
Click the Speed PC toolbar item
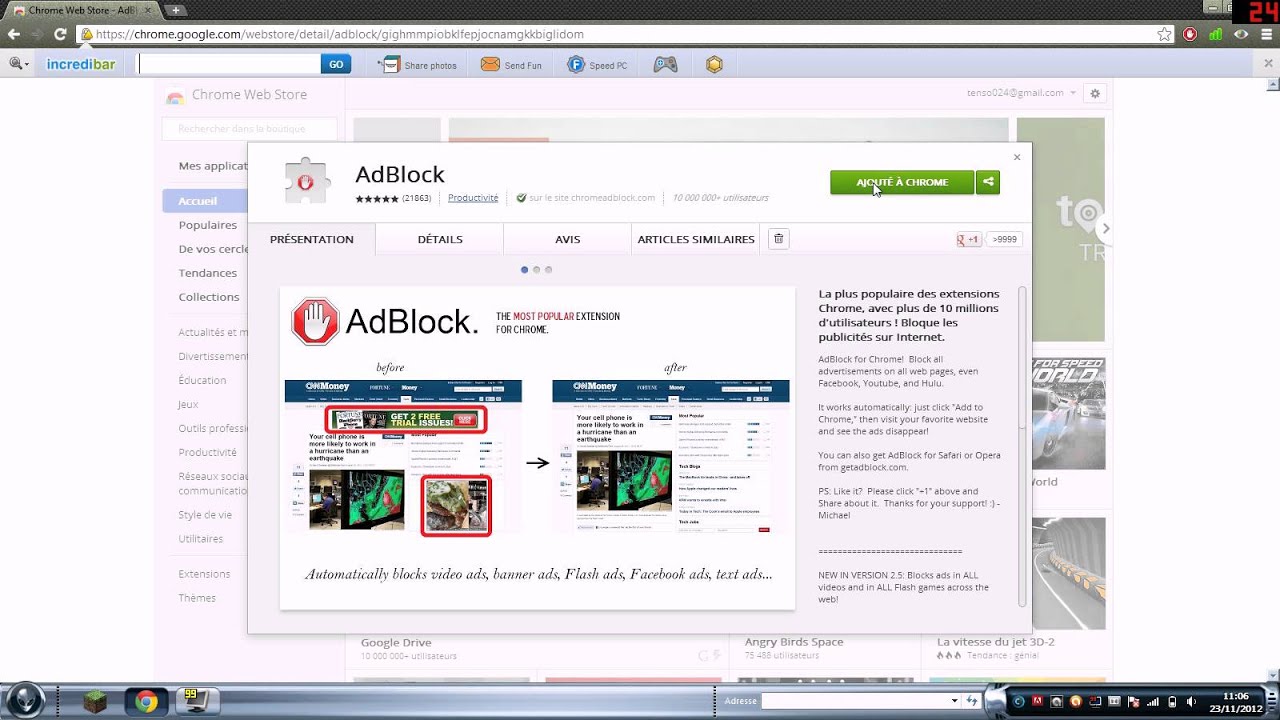tap(598, 65)
